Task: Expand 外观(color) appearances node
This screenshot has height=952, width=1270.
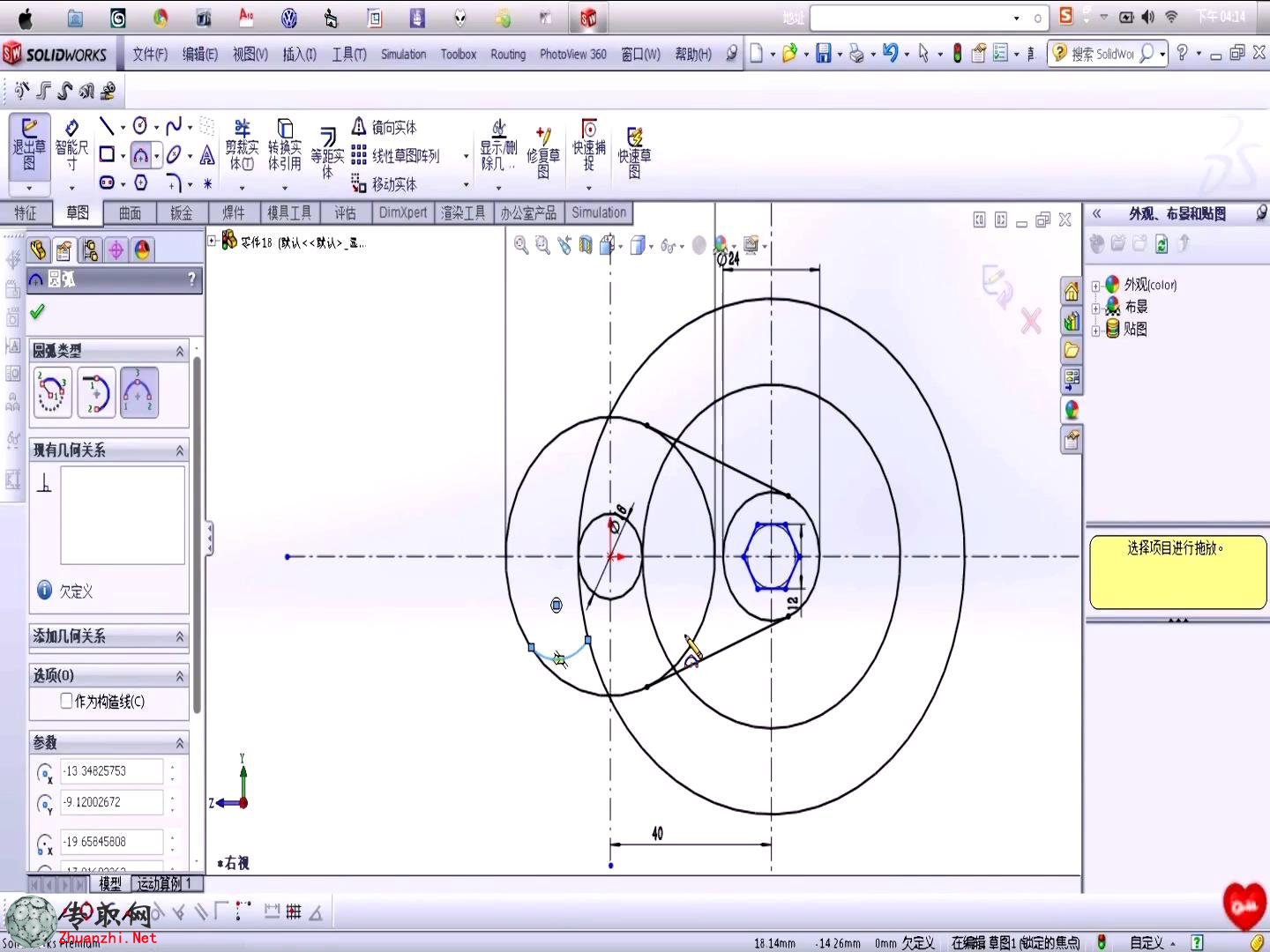Action: [1095, 286]
